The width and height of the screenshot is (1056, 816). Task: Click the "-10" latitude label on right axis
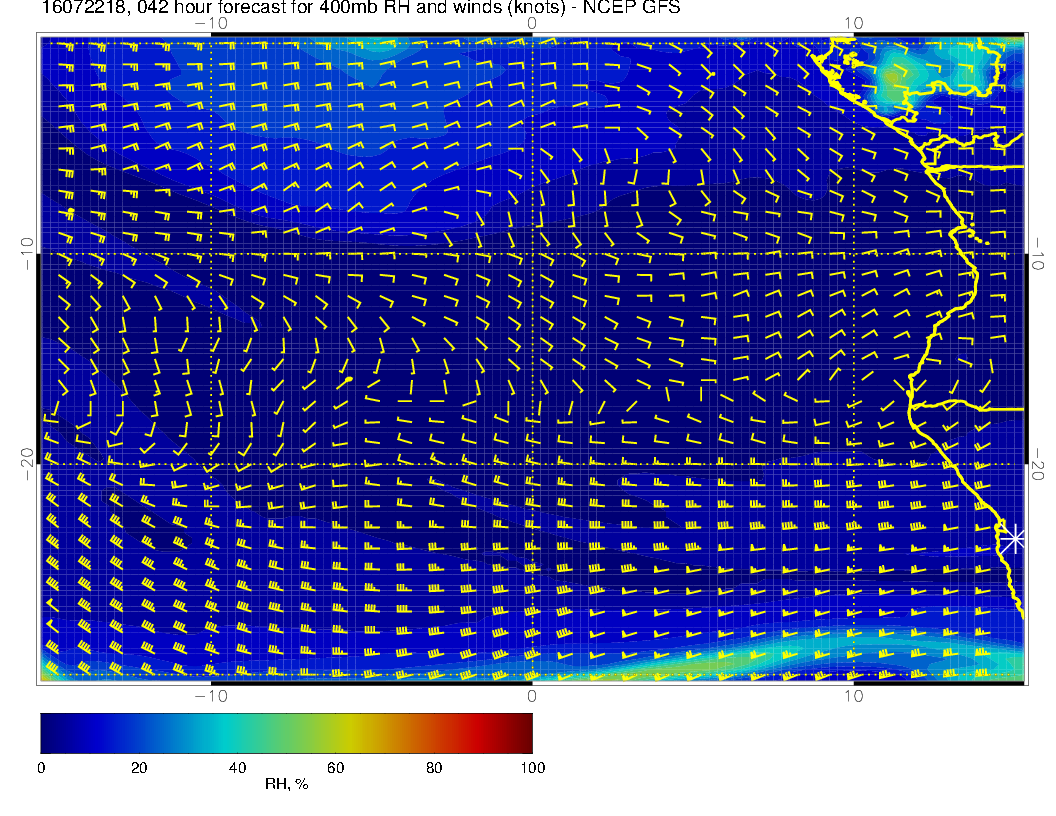tap(1038, 253)
